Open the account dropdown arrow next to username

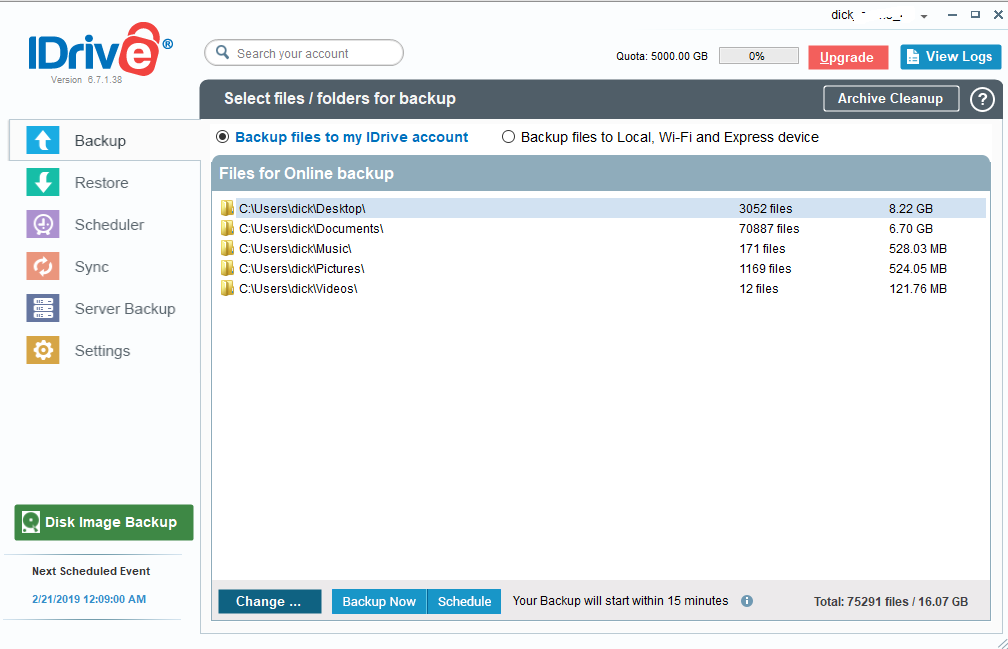924,17
